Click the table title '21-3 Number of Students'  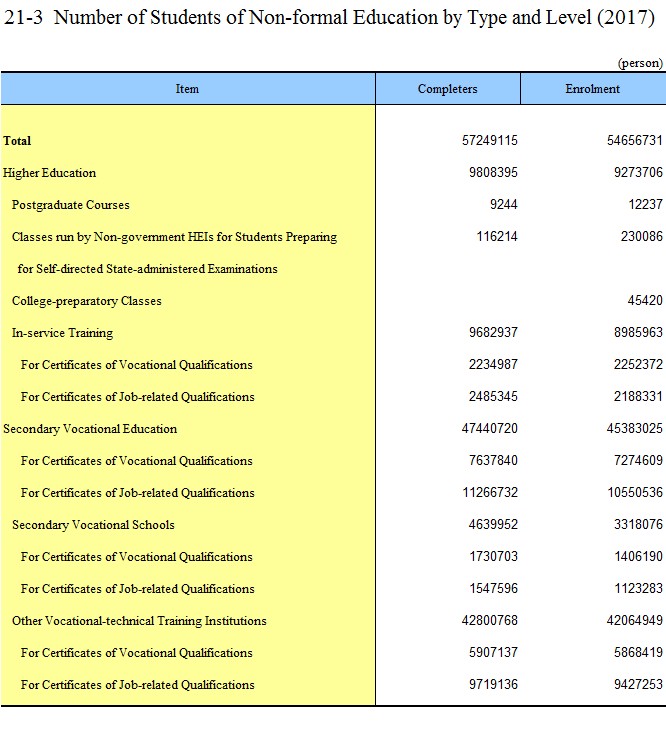[329, 17]
